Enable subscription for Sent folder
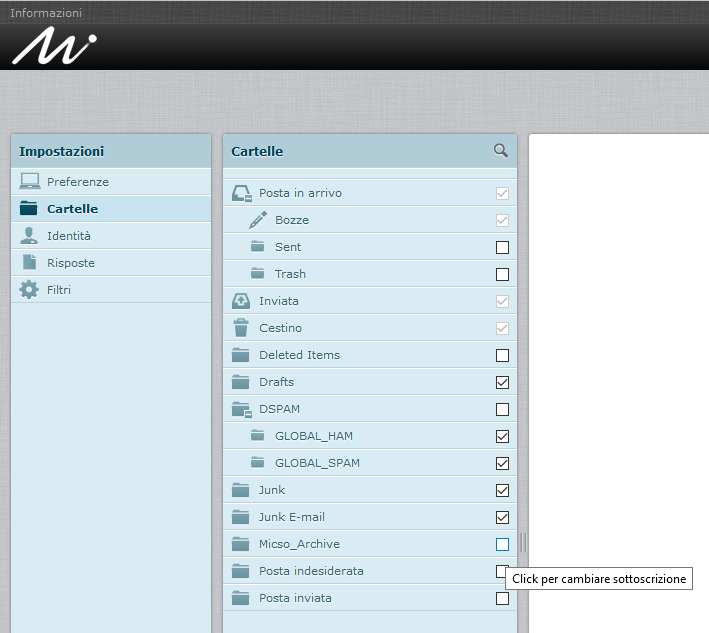 pyautogui.click(x=502, y=247)
